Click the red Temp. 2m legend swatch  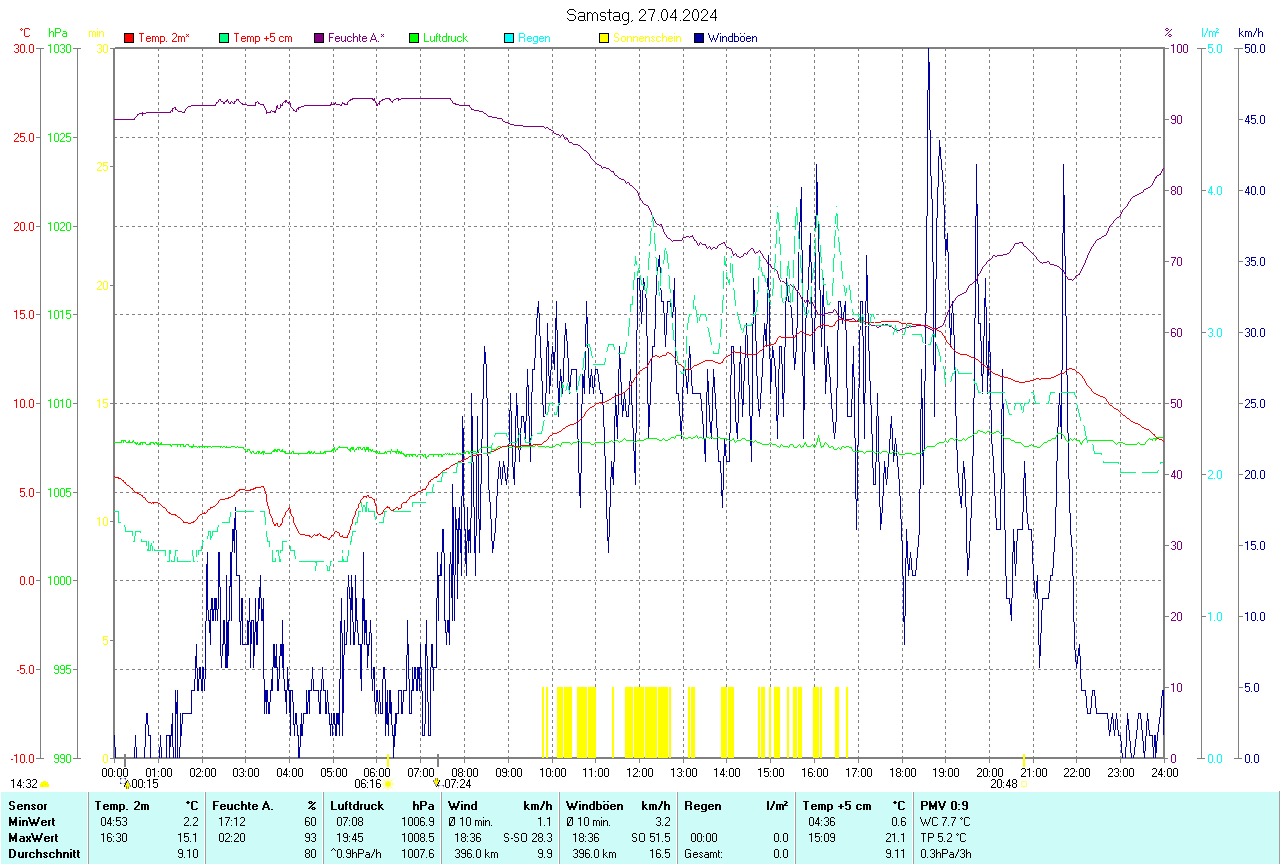pyautogui.click(x=129, y=38)
